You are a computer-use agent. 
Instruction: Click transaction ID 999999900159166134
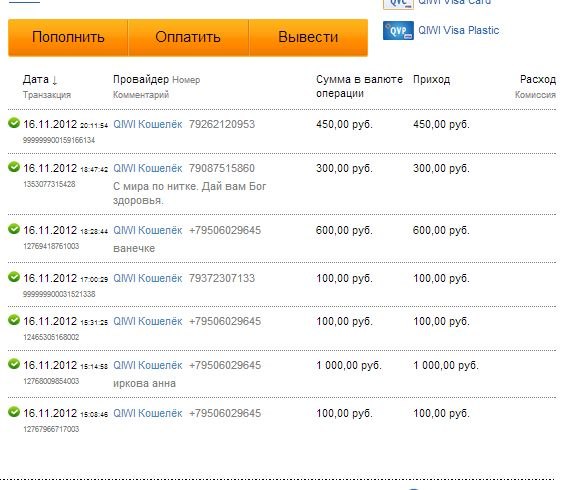click(x=59, y=140)
